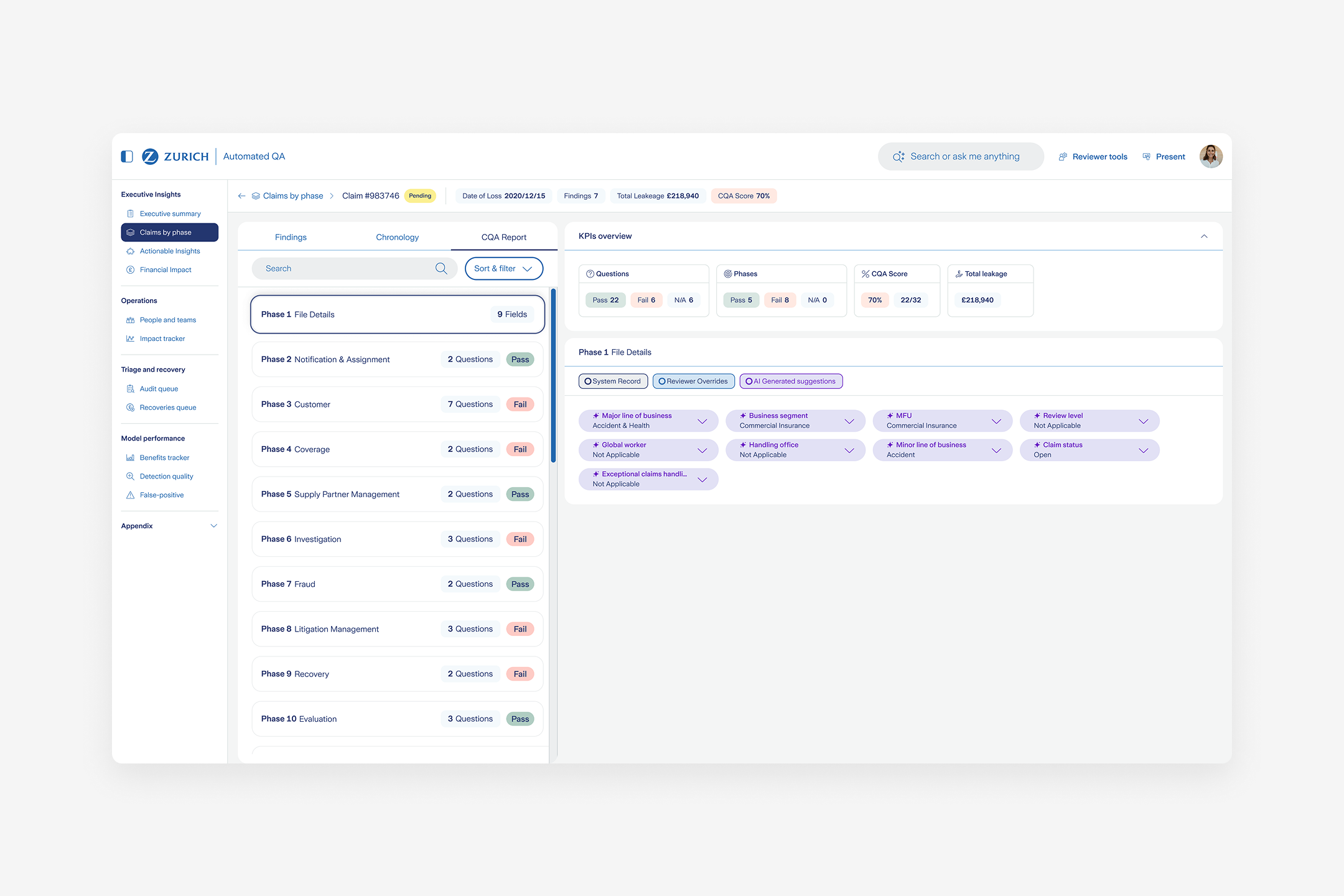The width and height of the screenshot is (1344, 896).
Task: Open Detection quality page
Action: coord(170,476)
